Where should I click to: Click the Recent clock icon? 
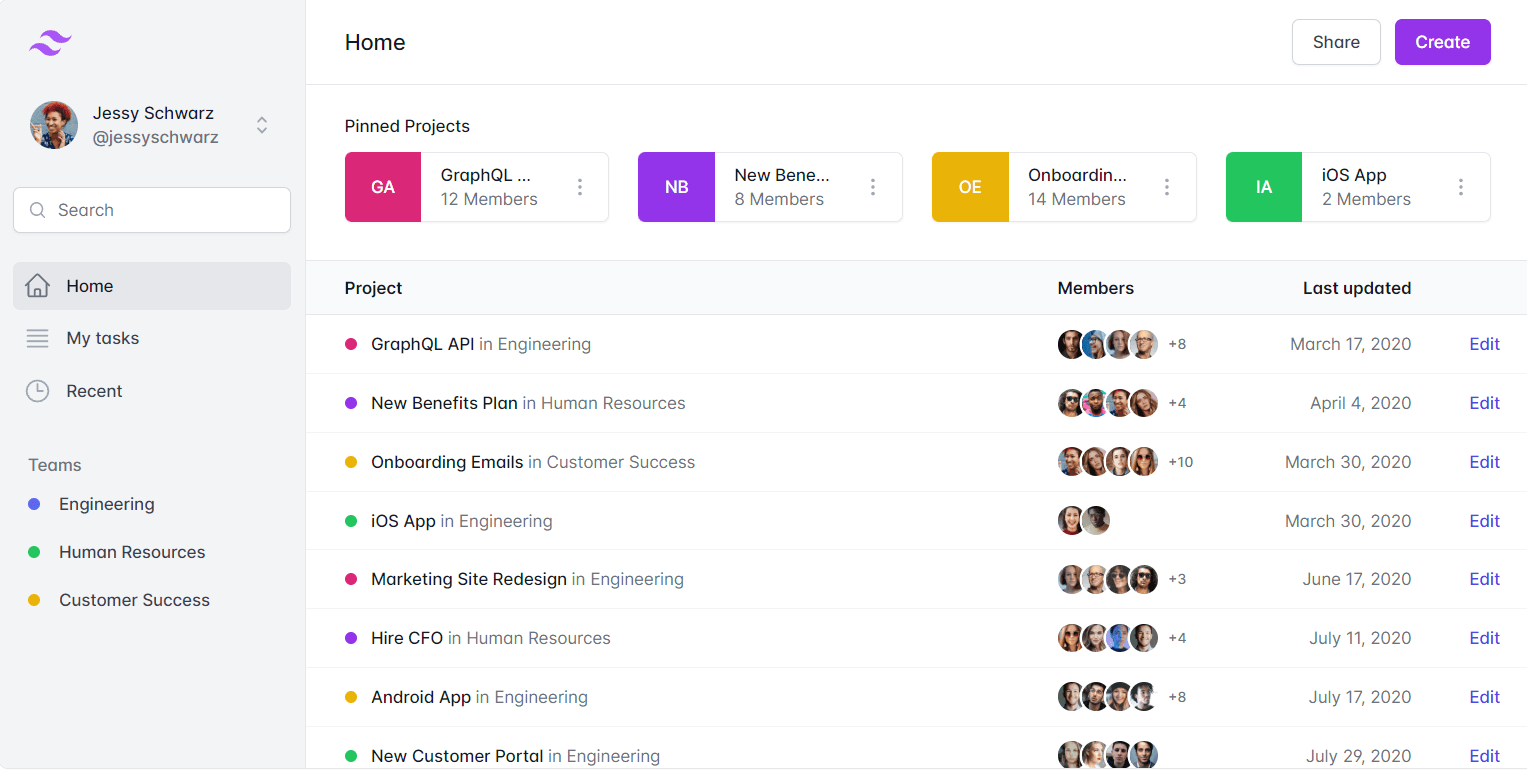coord(37,391)
